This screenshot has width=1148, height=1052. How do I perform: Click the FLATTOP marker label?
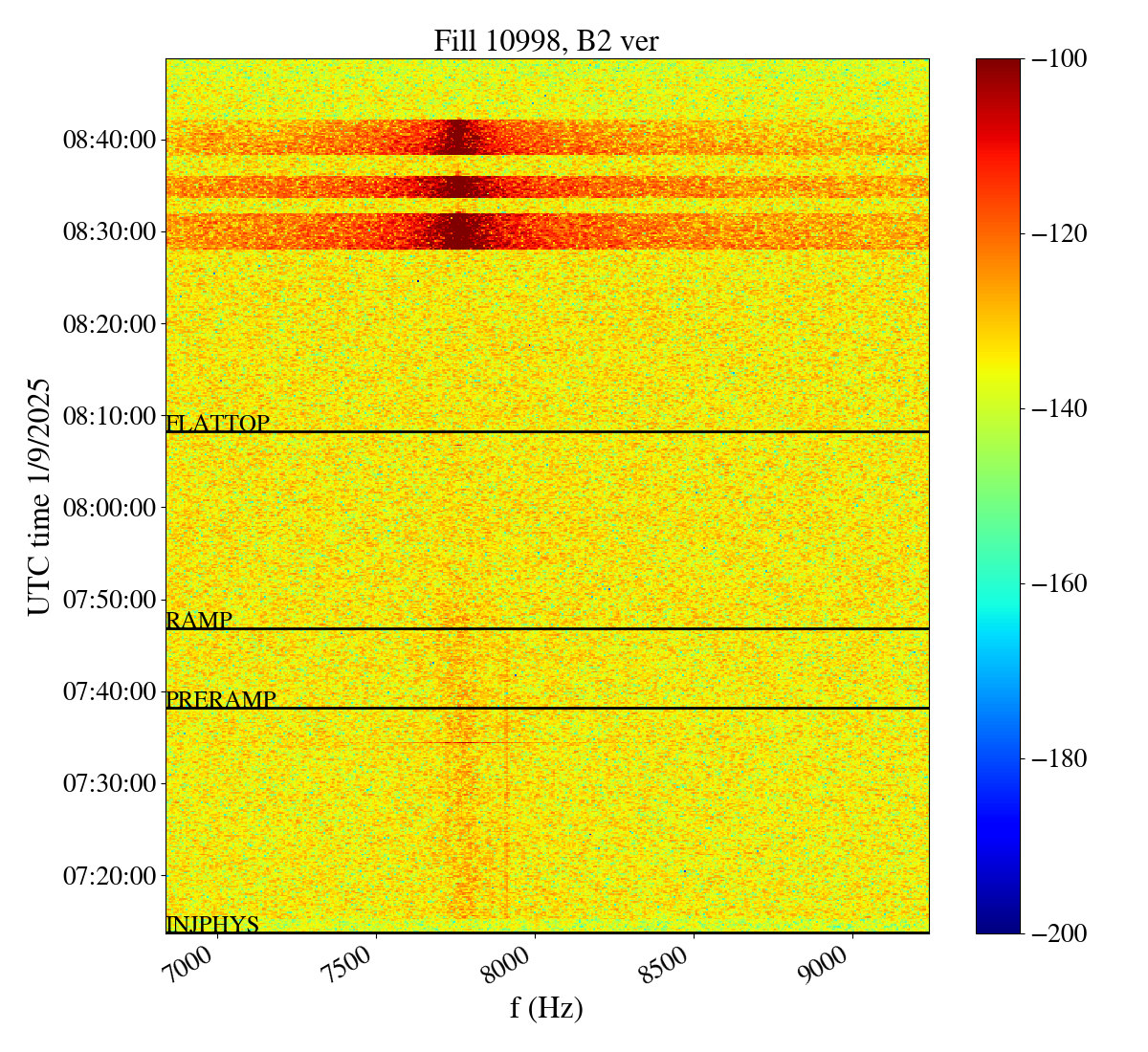click(217, 423)
